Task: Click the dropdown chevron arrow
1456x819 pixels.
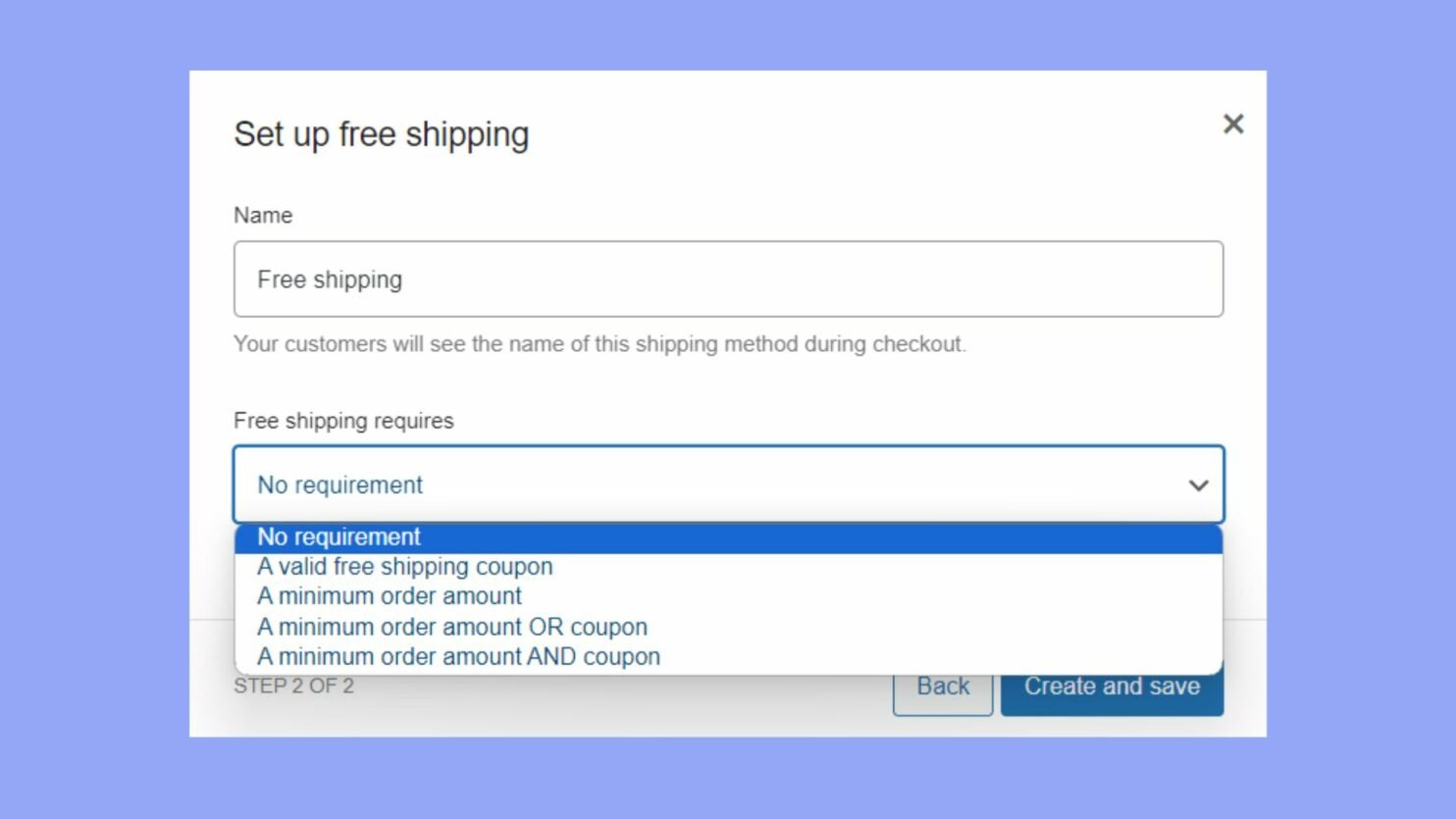Action: click(1197, 485)
